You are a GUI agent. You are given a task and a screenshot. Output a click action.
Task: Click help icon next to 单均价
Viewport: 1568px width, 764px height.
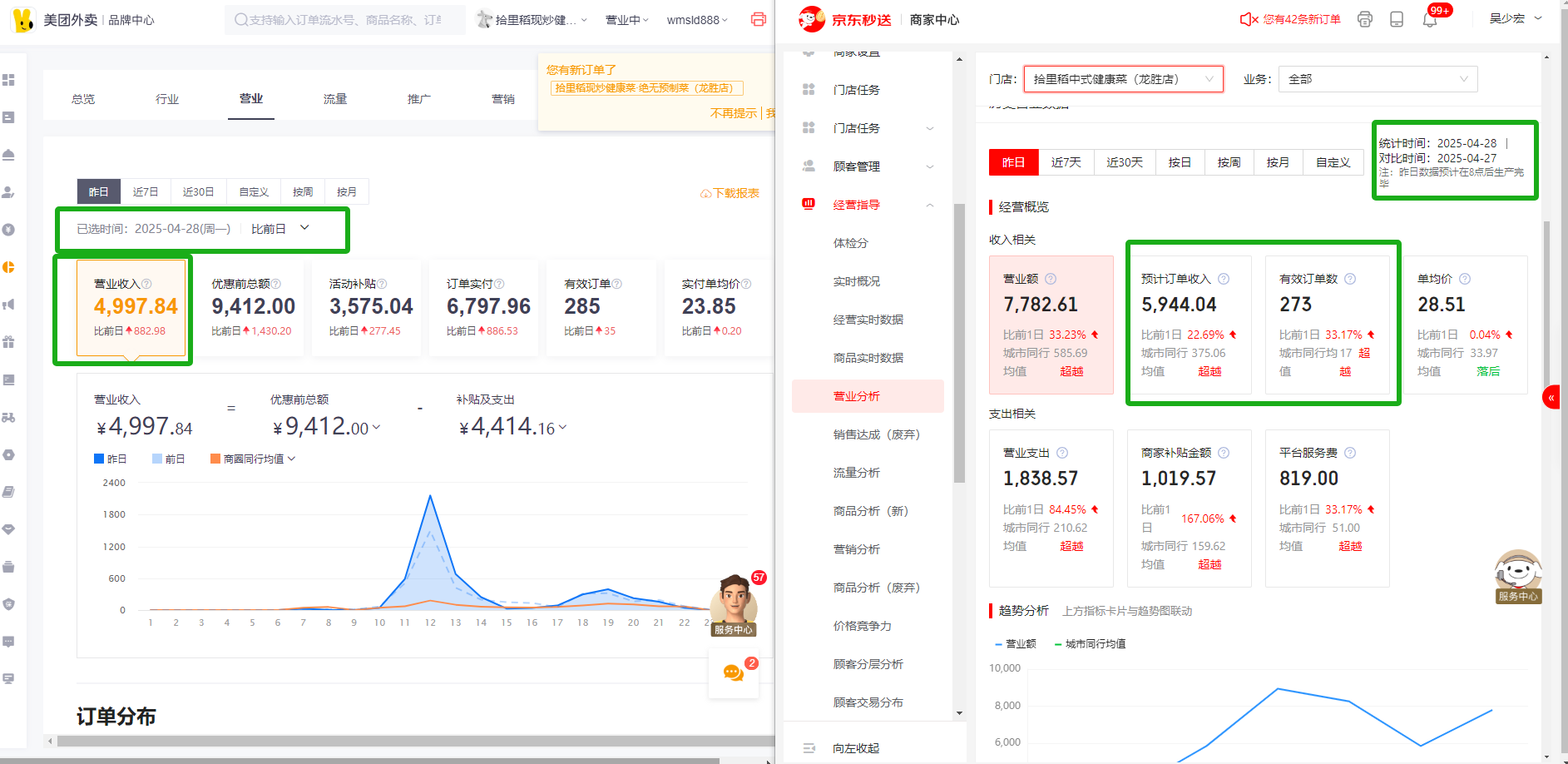(x=1465, y=279)
